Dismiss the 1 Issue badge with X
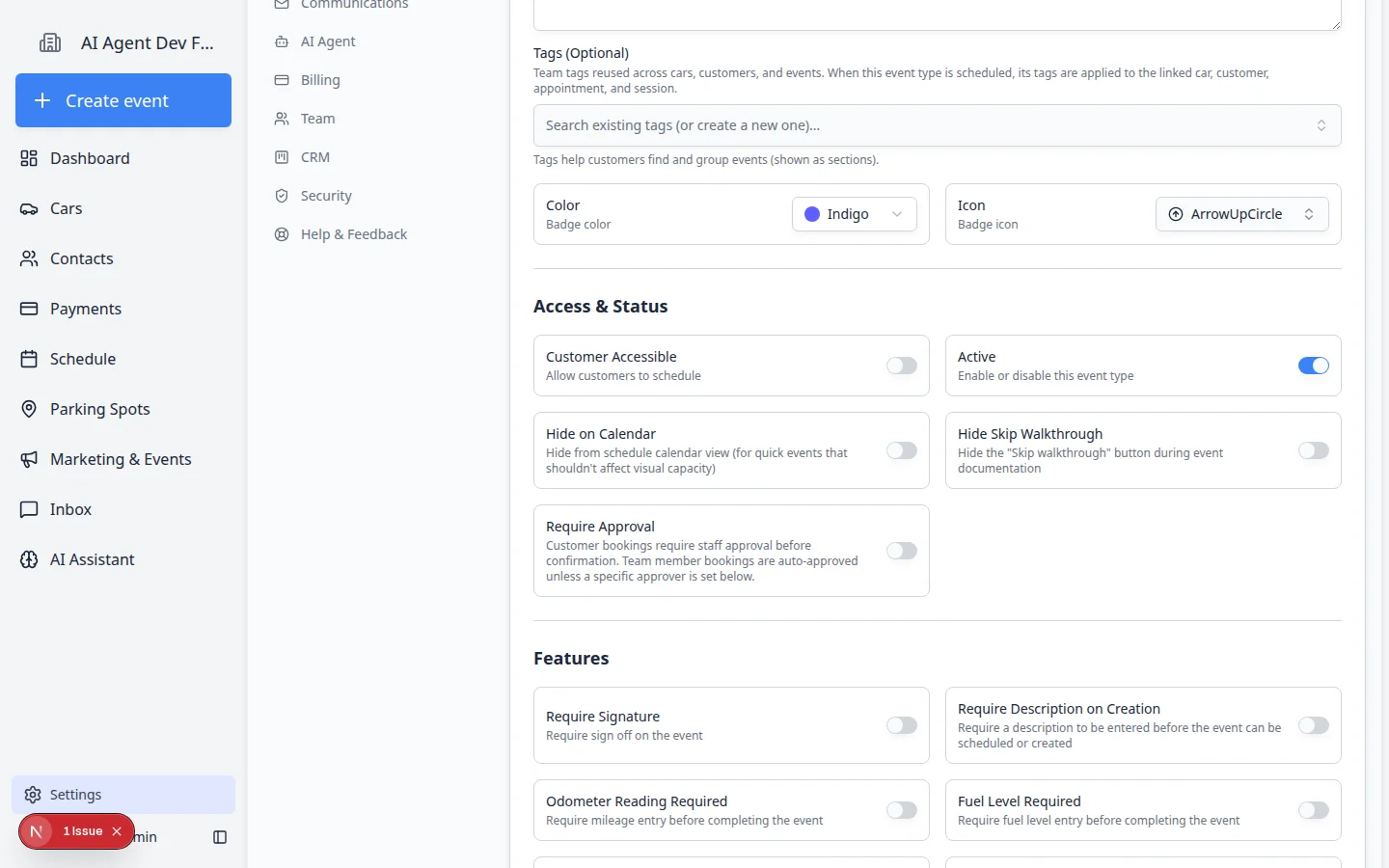Screen dimensions: 1389x868 coord(117,831)
